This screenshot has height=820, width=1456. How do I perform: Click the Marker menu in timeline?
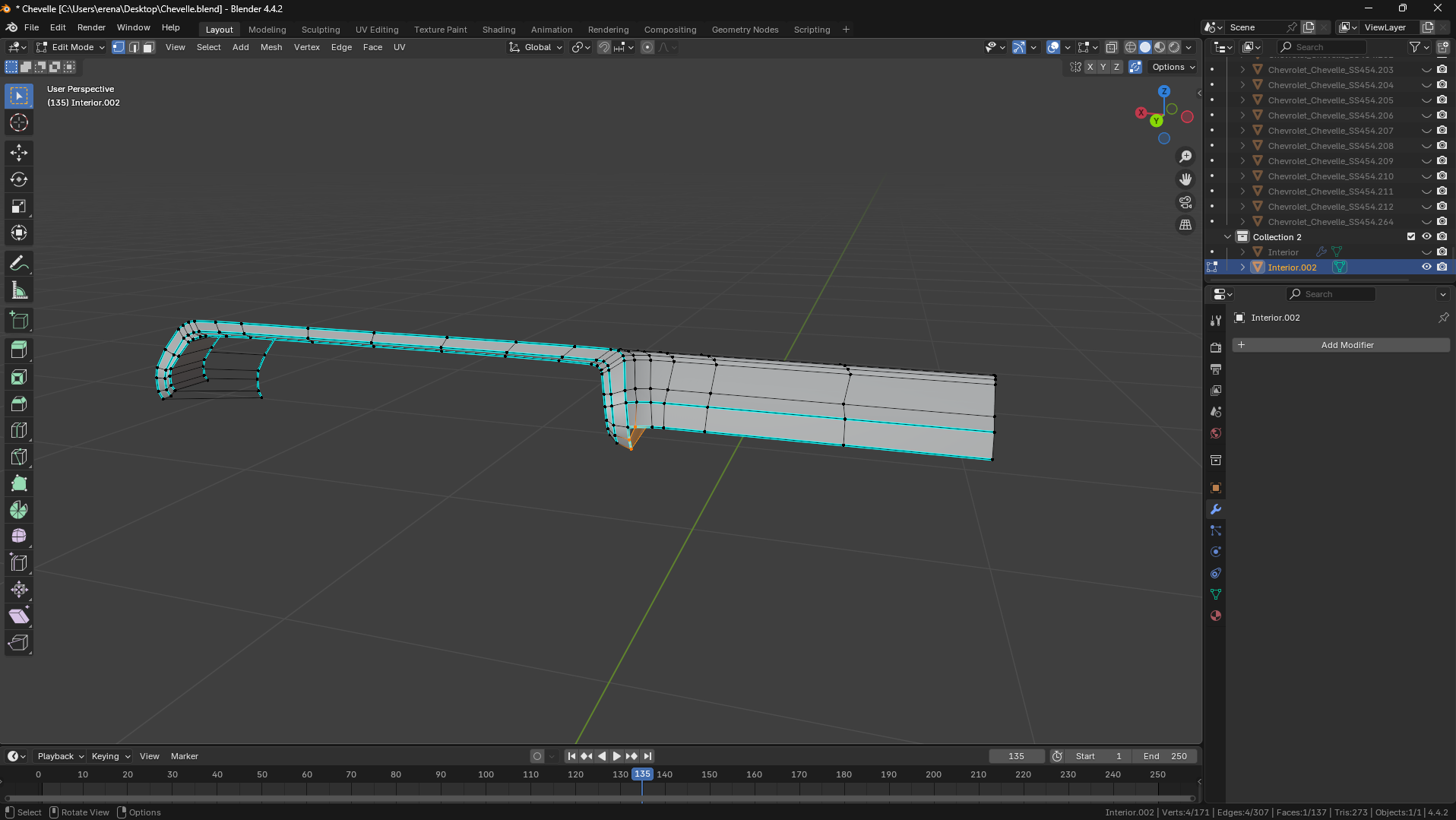pyautogui.click(x=185, y=756)
